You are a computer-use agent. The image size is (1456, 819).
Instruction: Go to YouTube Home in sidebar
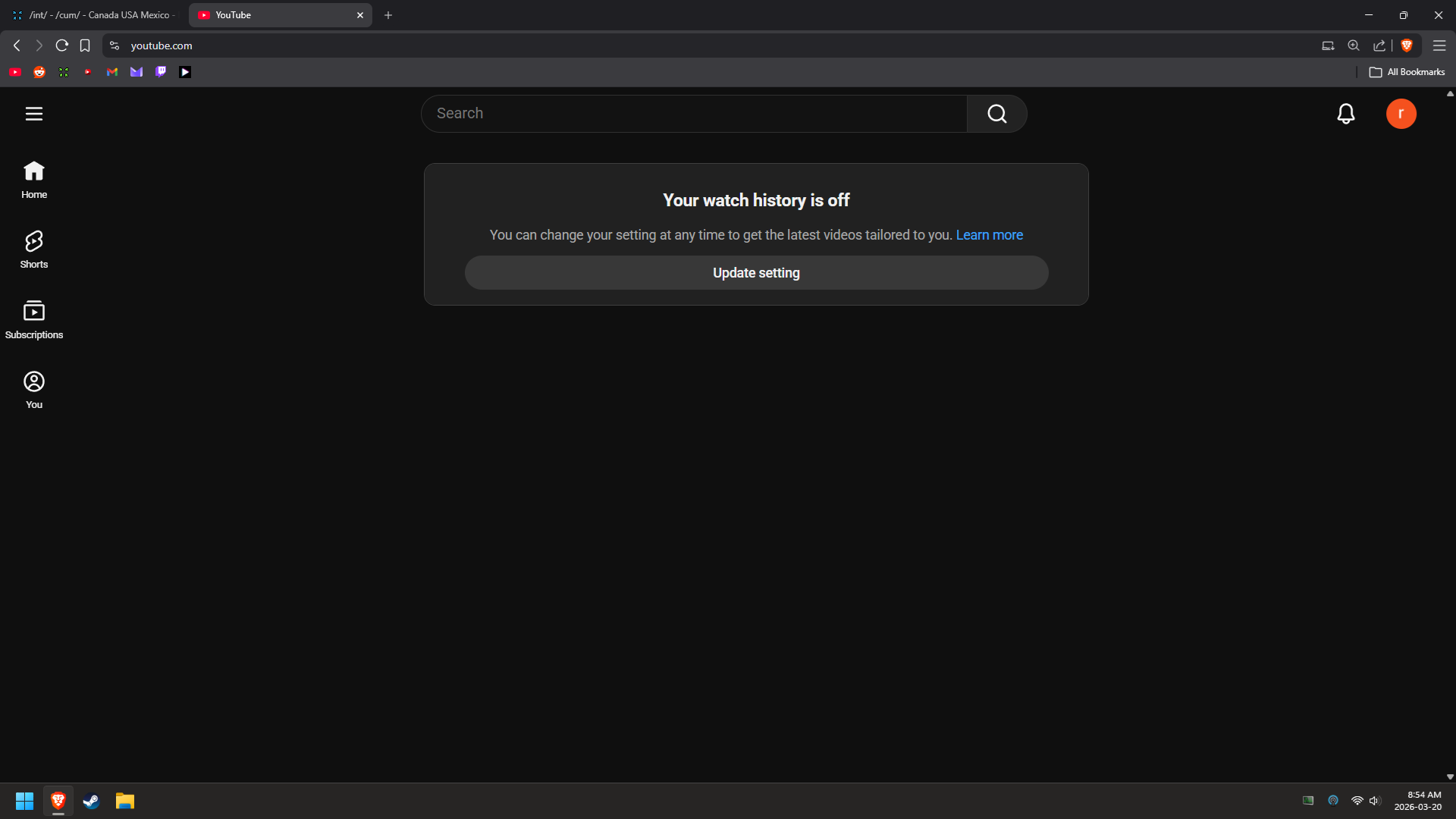click(33, 180)
